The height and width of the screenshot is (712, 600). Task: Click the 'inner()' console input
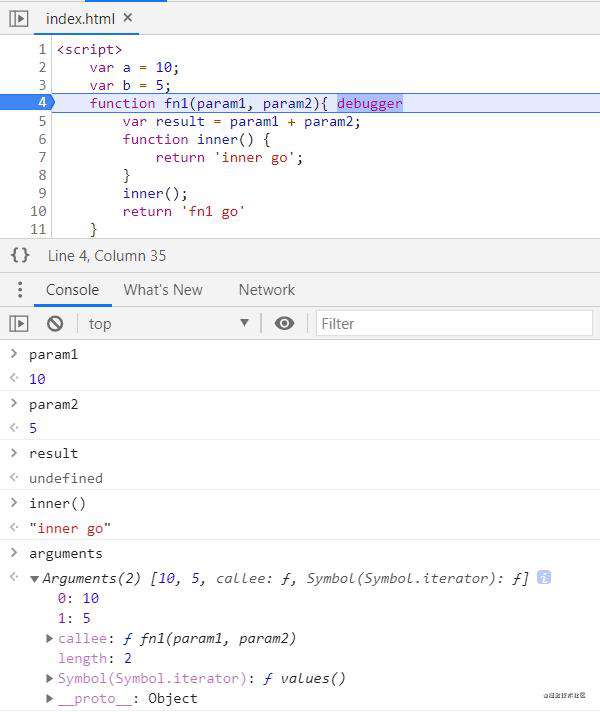(57, 504)
